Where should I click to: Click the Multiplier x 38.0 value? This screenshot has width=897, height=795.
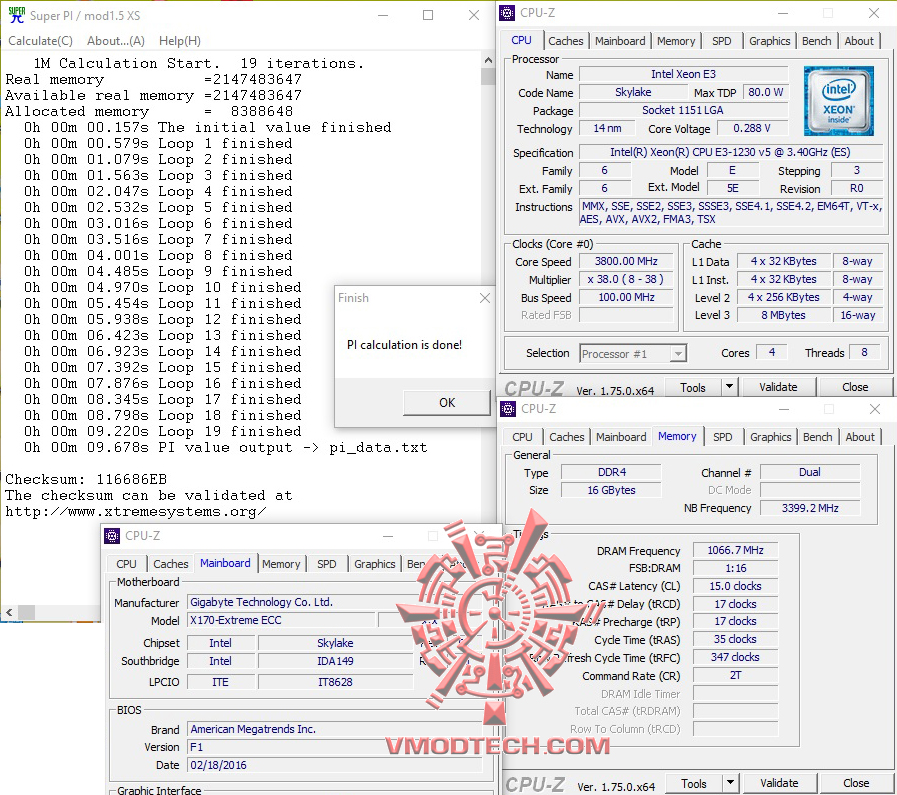point(626,279)
